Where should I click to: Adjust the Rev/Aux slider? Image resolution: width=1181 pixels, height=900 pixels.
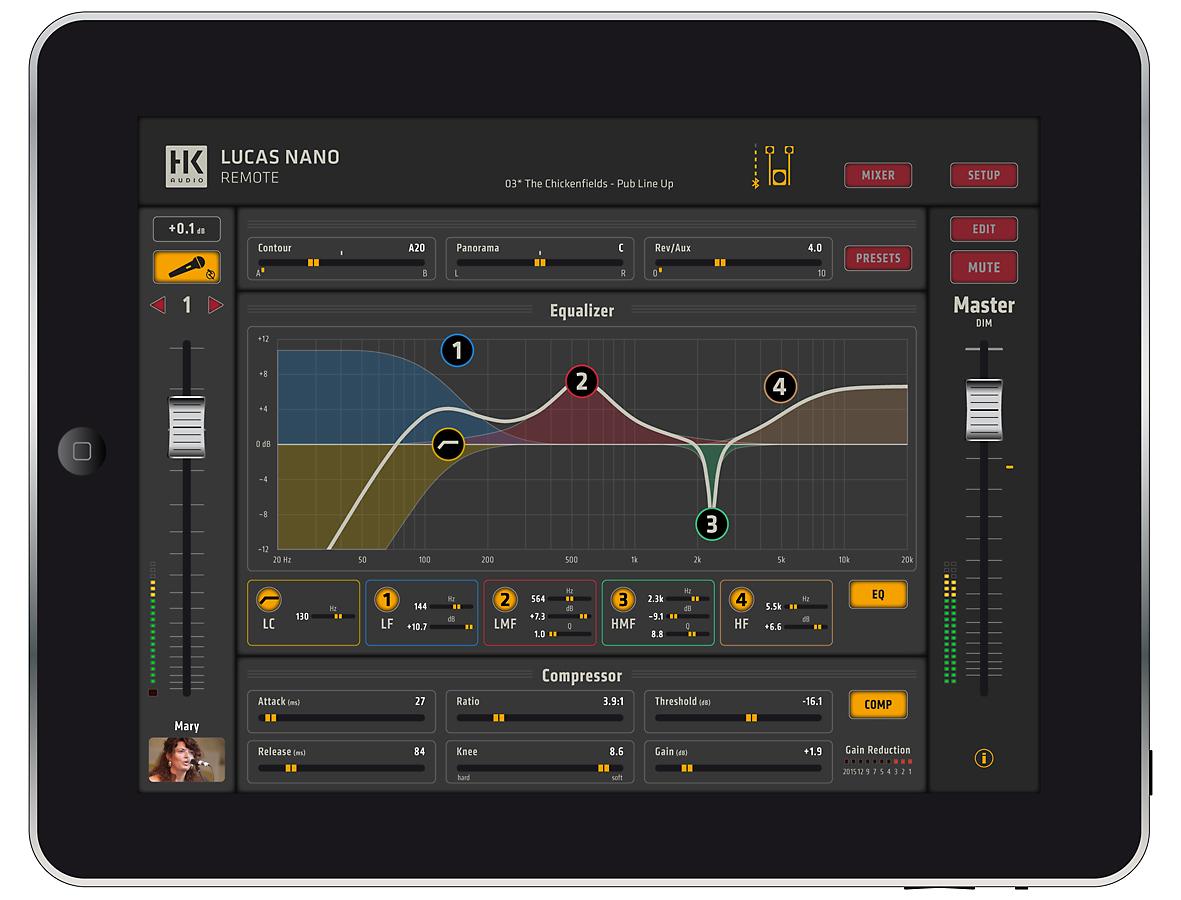tap(738, 263)
